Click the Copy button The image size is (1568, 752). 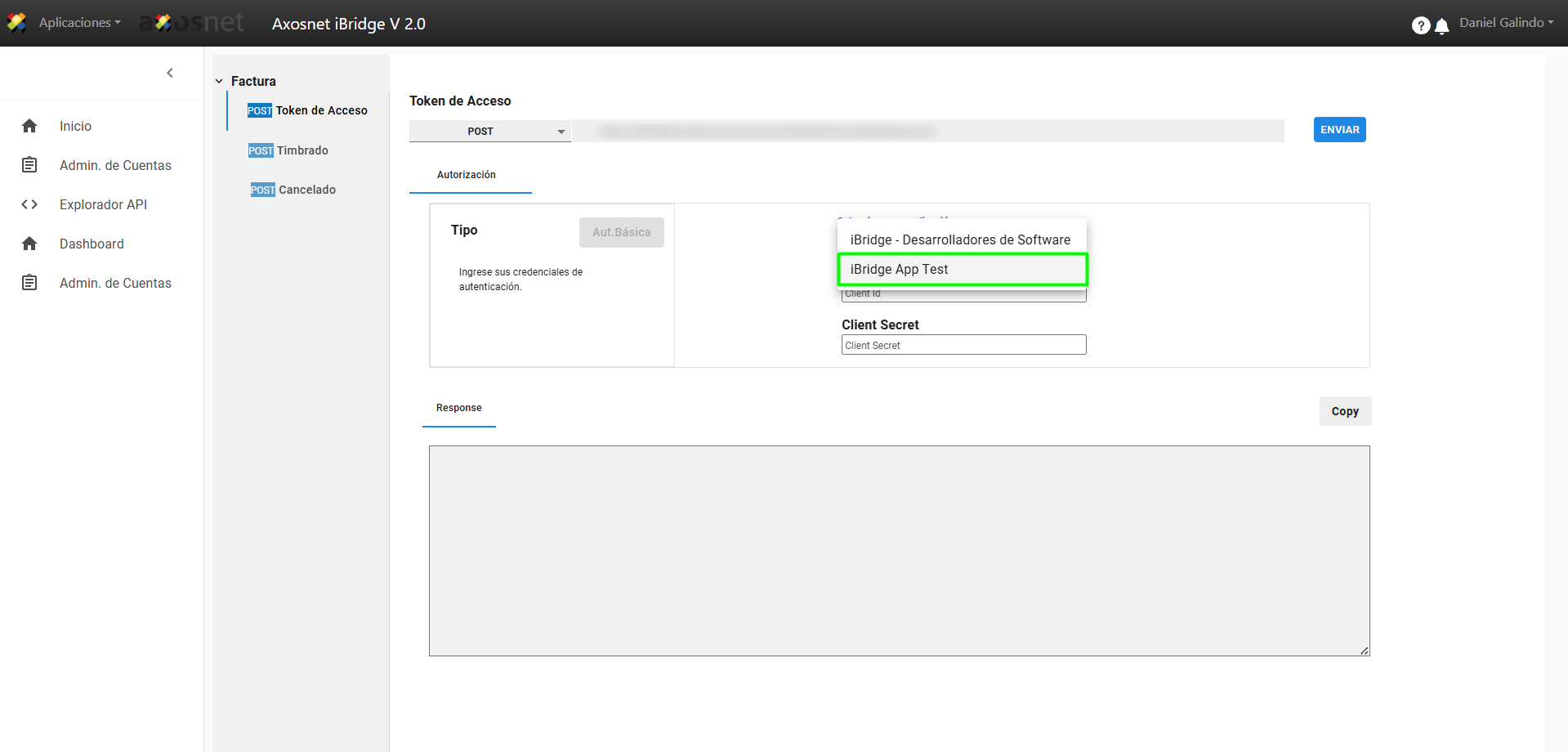click(x=1344, y=411)
